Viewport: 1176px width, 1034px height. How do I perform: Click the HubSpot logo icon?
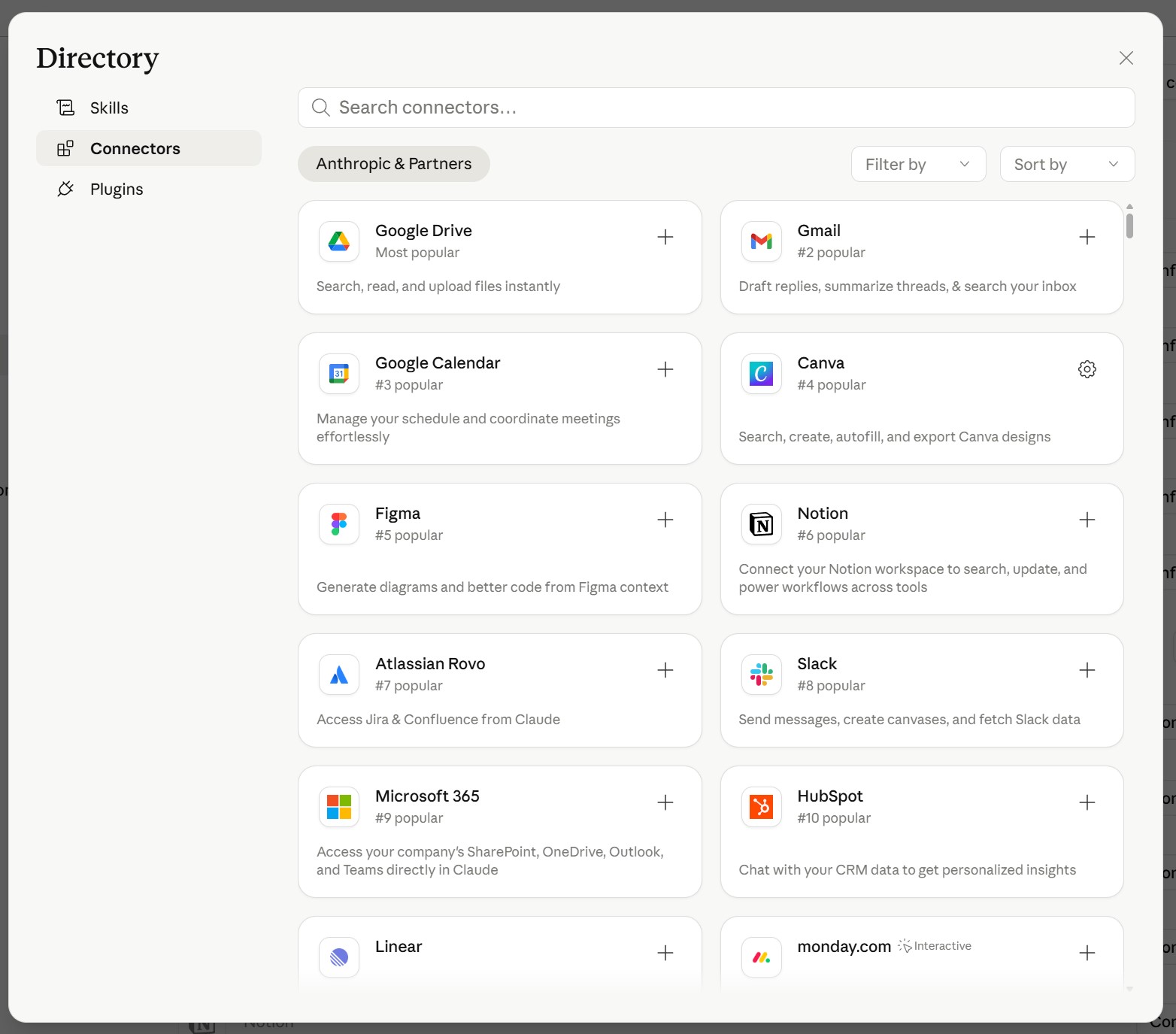[x=762, y=807]
